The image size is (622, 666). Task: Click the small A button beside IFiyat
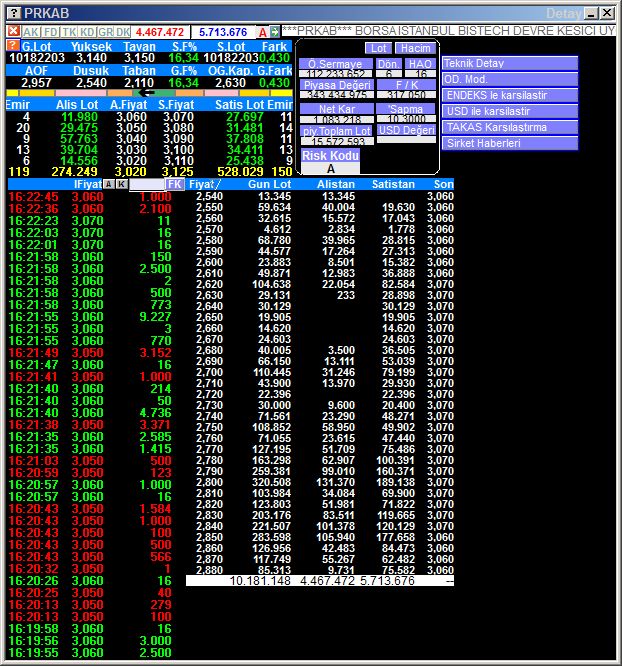point(108,185)
